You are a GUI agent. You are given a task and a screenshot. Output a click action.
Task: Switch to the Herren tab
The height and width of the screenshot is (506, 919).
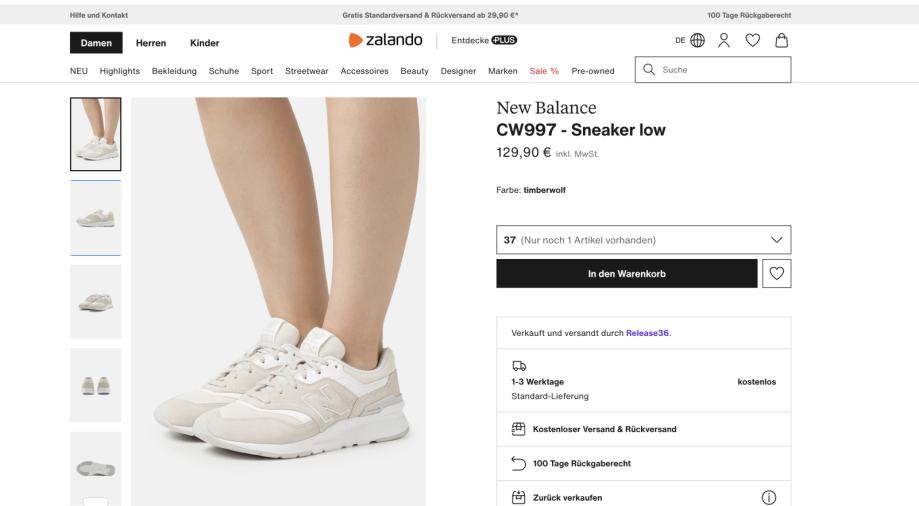(x=152, y=42)
